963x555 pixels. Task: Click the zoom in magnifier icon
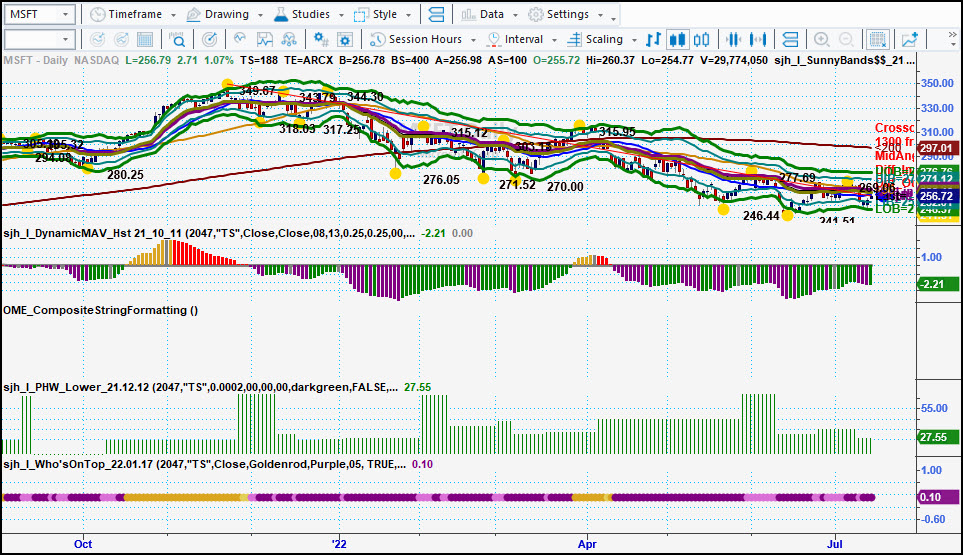click(x=822, y=39)
